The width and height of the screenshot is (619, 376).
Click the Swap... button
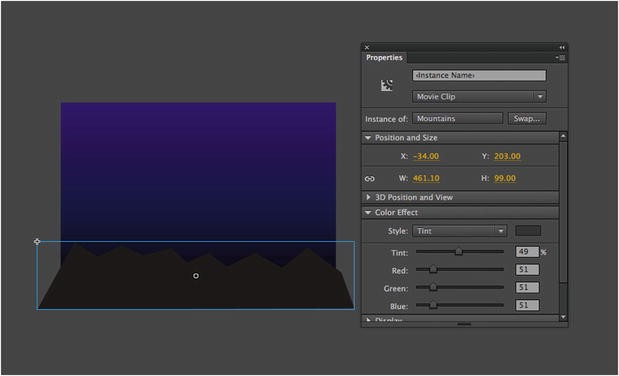click(x=527, y=118)
